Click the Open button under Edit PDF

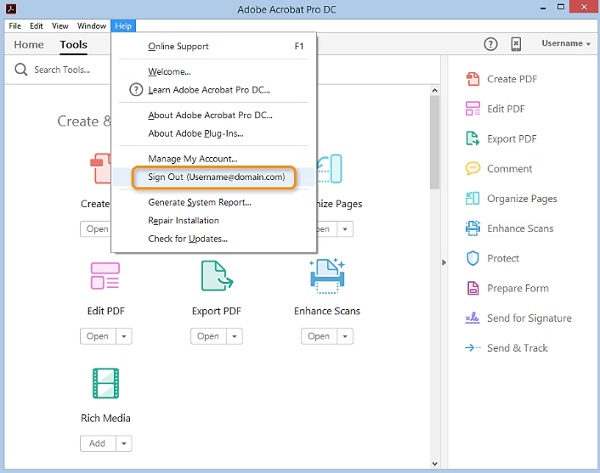point(98,336)
